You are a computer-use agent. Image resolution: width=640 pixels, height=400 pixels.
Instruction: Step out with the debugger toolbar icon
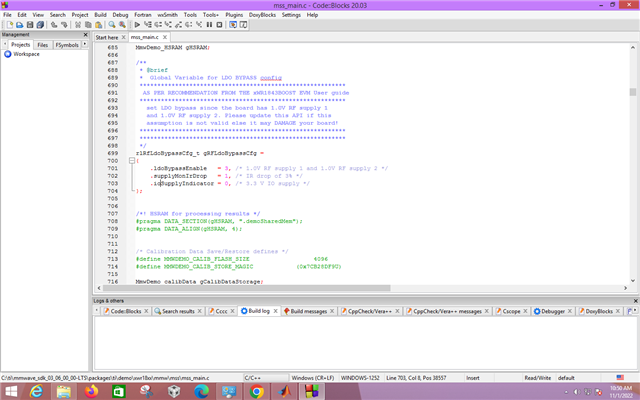178,25
